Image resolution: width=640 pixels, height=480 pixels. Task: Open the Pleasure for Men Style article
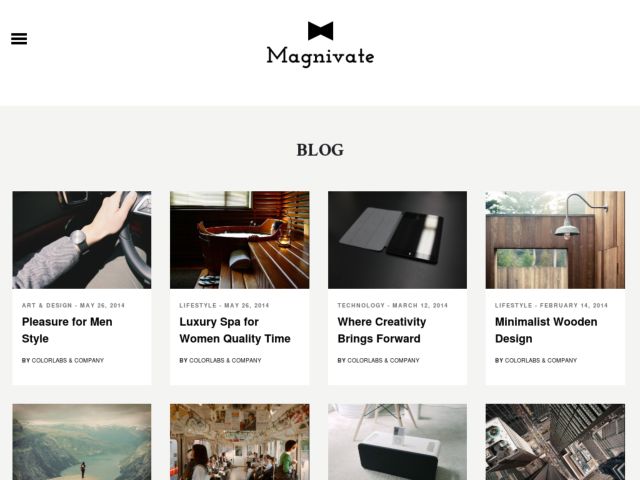point(67,330)
